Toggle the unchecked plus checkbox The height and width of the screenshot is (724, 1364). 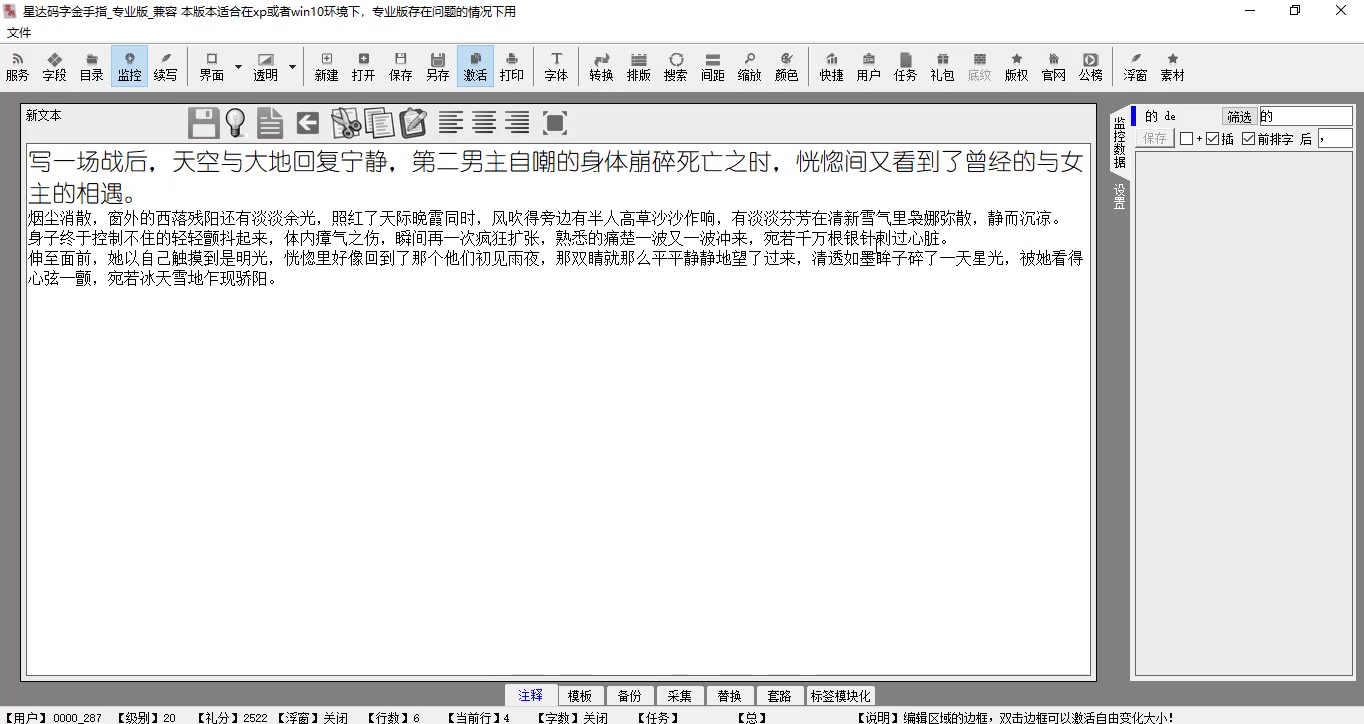[1186, 139]
